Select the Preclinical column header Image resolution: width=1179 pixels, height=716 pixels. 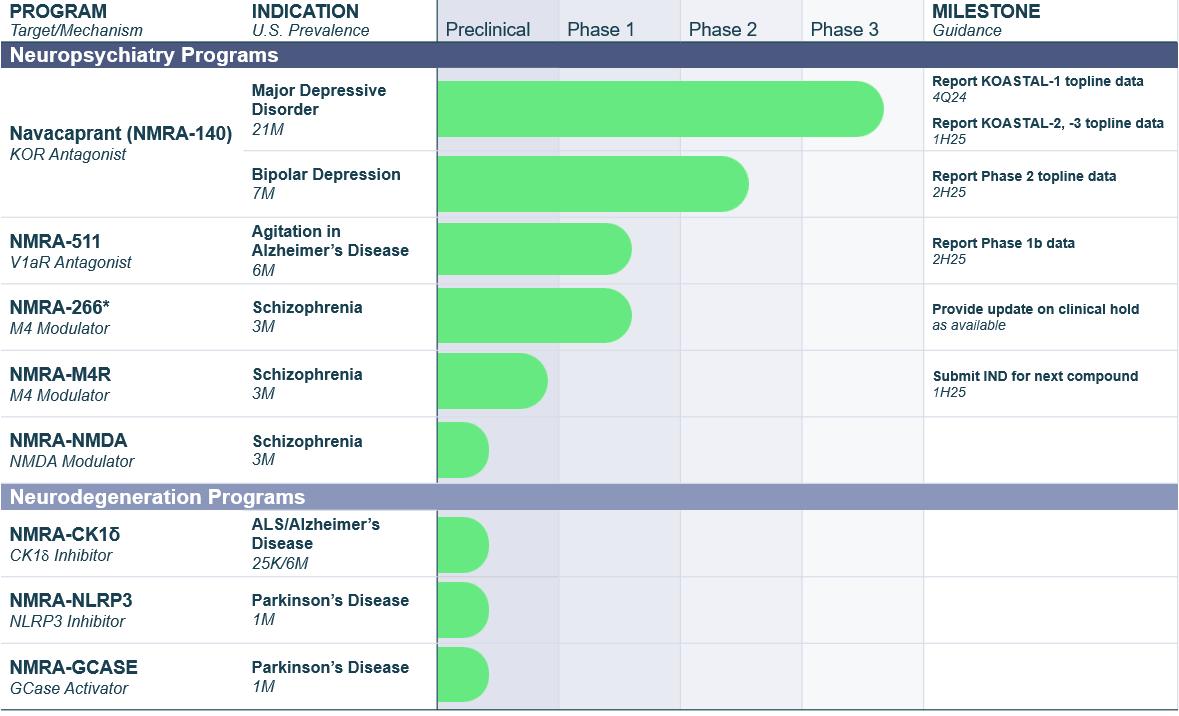click(488, 29)
